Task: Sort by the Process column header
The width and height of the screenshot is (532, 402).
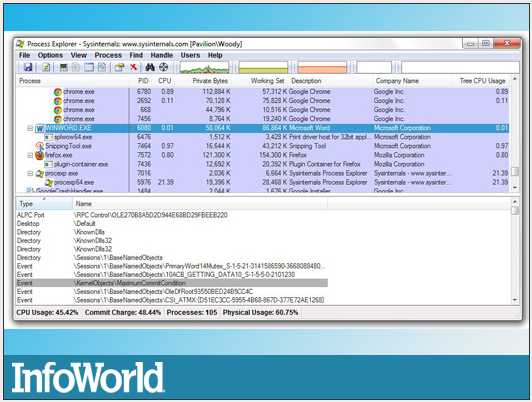Action: [73, 81]
